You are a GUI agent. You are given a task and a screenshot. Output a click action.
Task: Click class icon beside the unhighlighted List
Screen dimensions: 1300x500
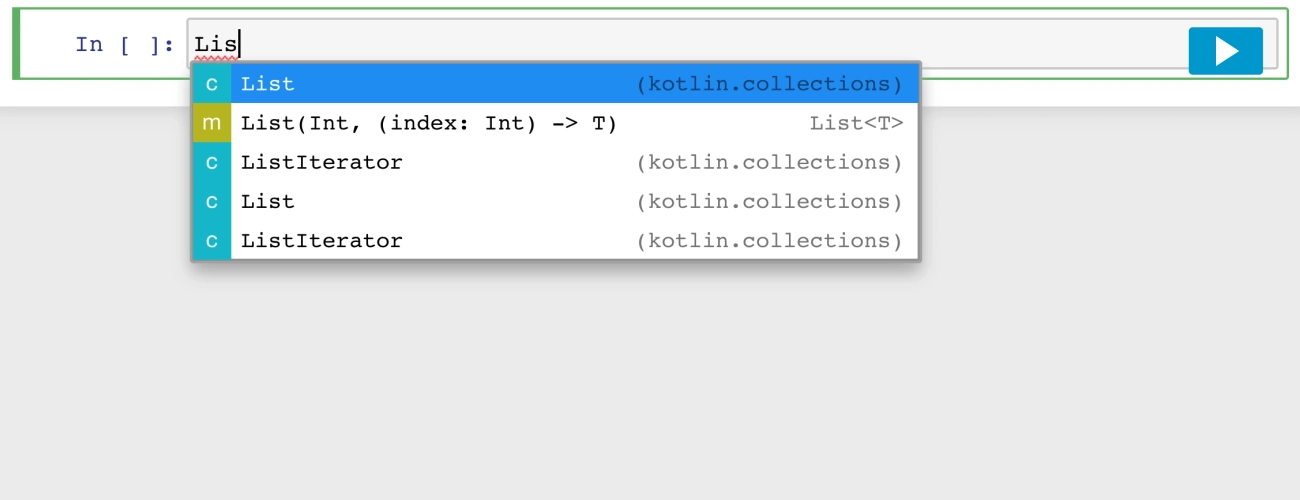coord(212,201)
